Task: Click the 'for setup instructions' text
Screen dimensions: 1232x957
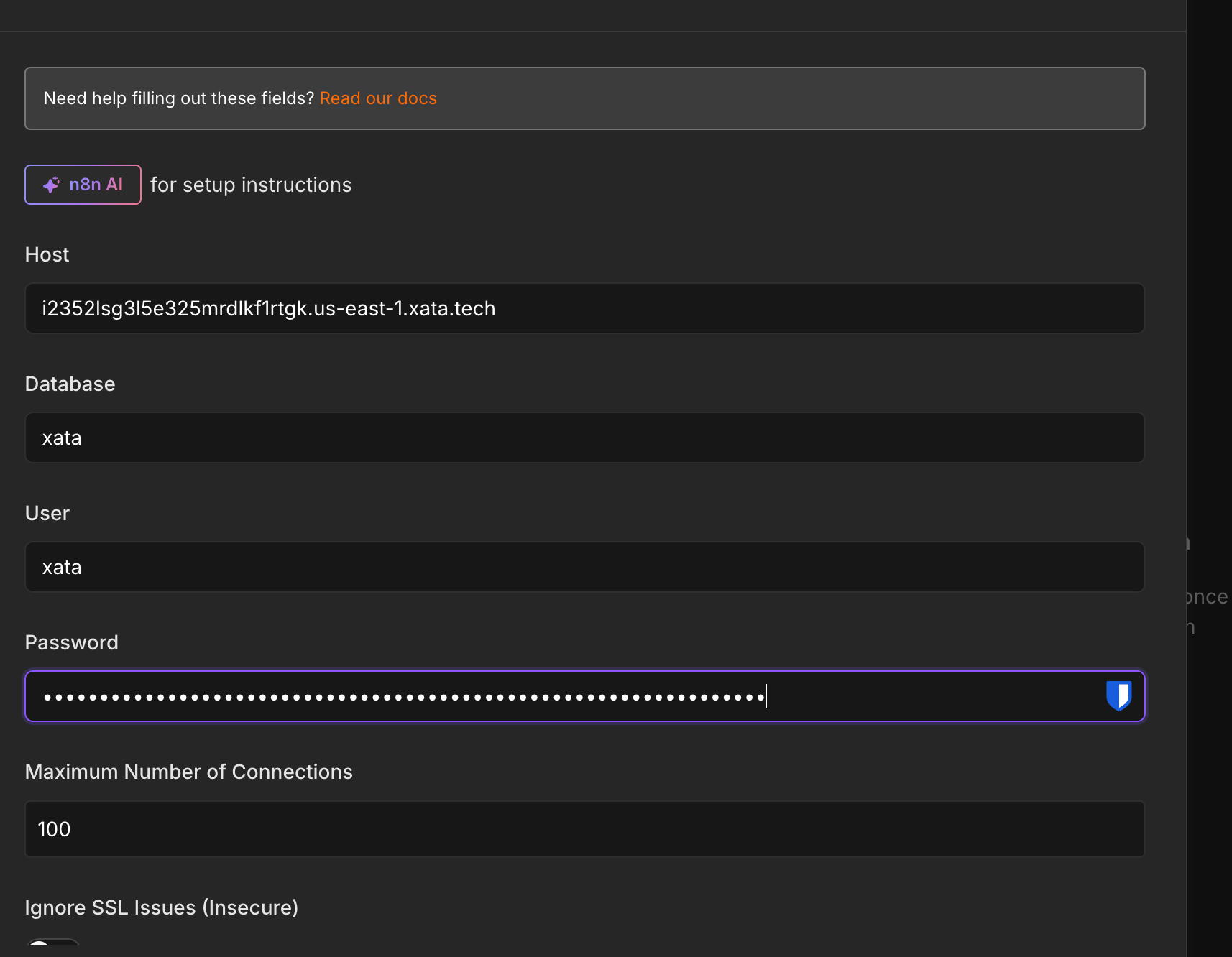Action: [251, 185]
